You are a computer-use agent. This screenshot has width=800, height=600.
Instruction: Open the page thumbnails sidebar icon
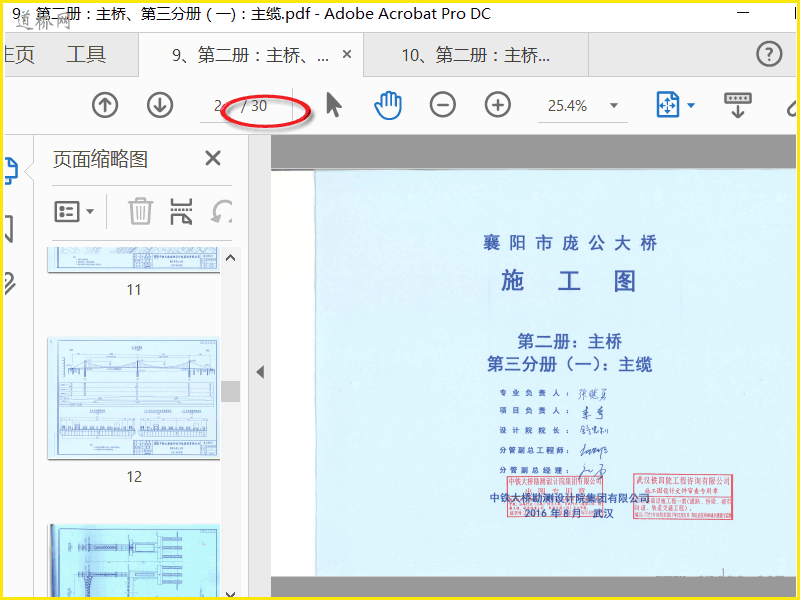[x=11, y=170]
